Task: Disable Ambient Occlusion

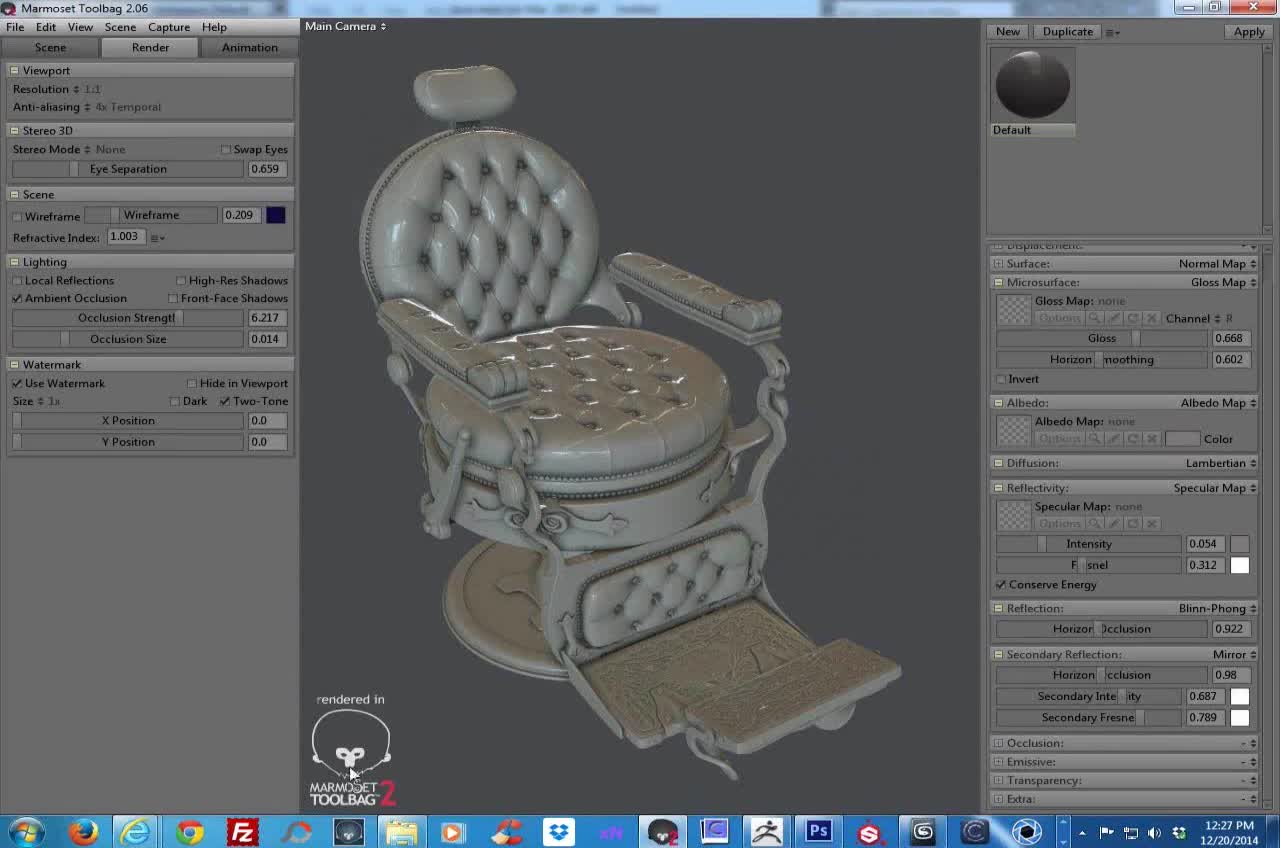Action: [x=17, y=299]
